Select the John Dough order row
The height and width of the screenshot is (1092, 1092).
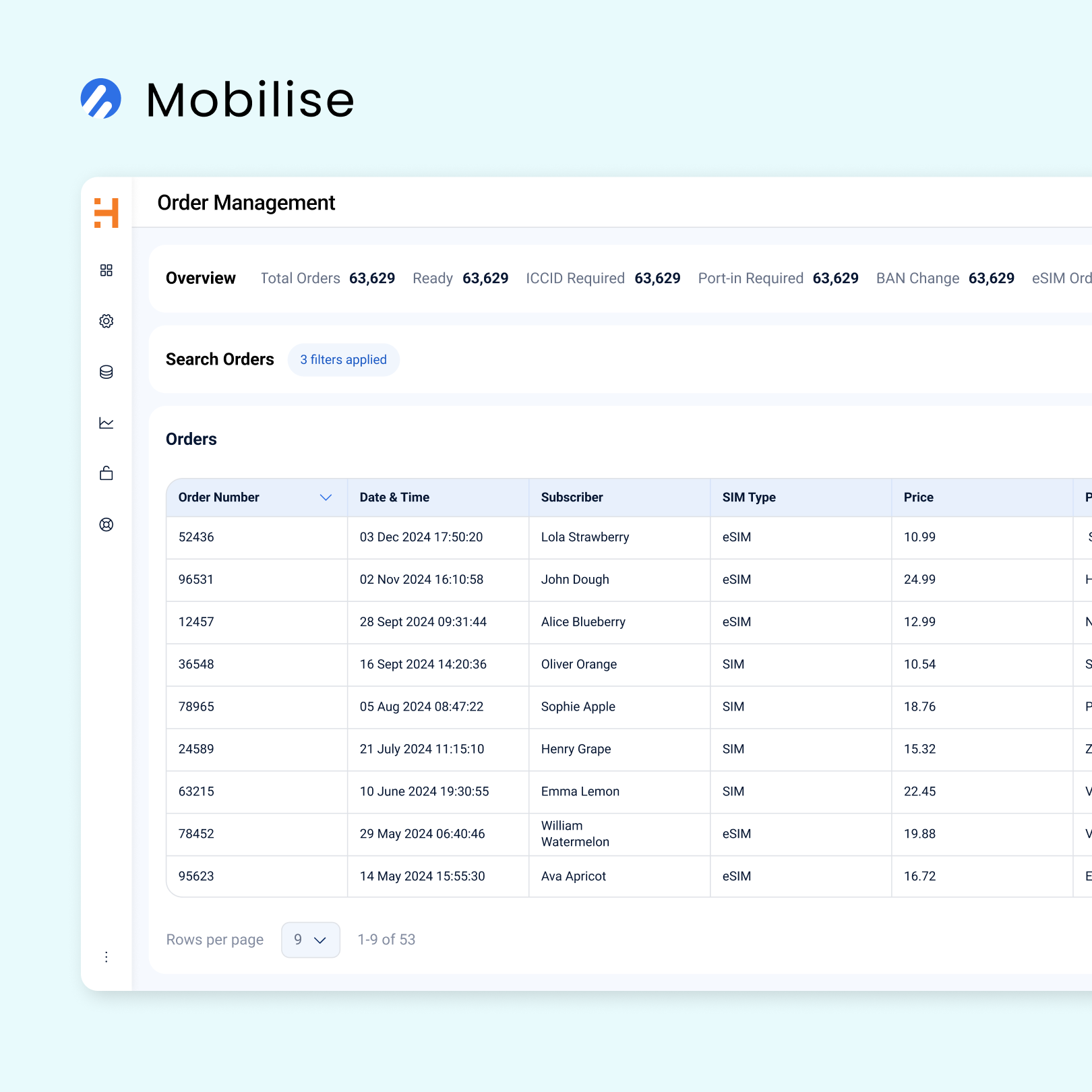575,580
